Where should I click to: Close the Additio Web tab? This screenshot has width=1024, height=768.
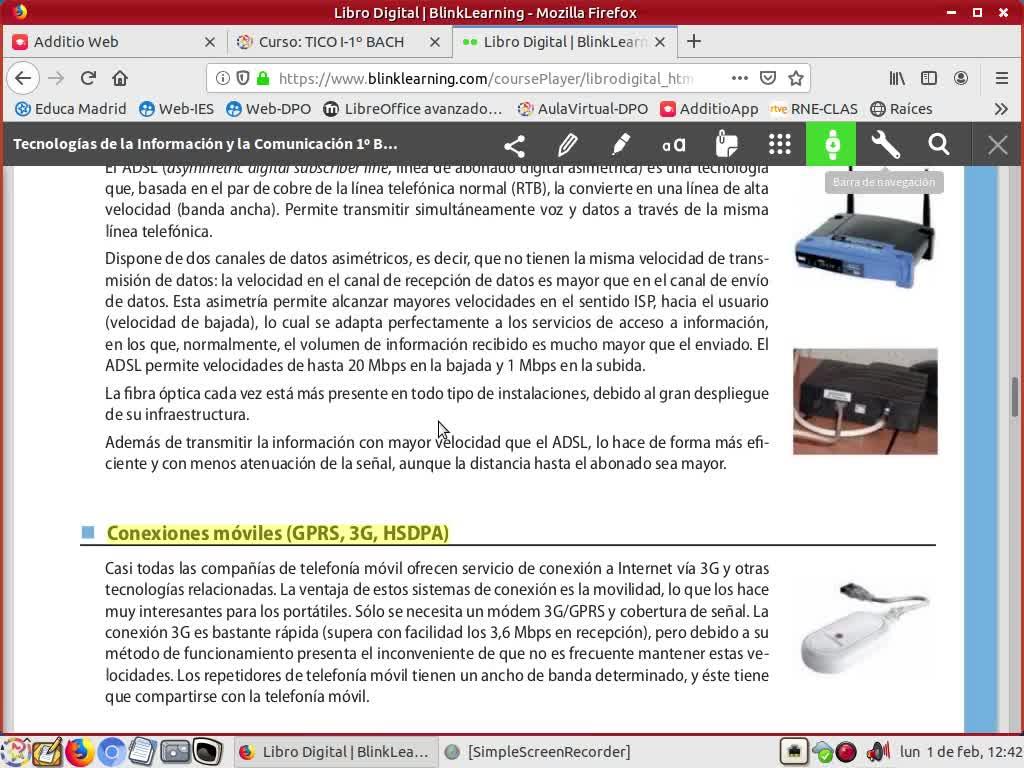[210, 42]
